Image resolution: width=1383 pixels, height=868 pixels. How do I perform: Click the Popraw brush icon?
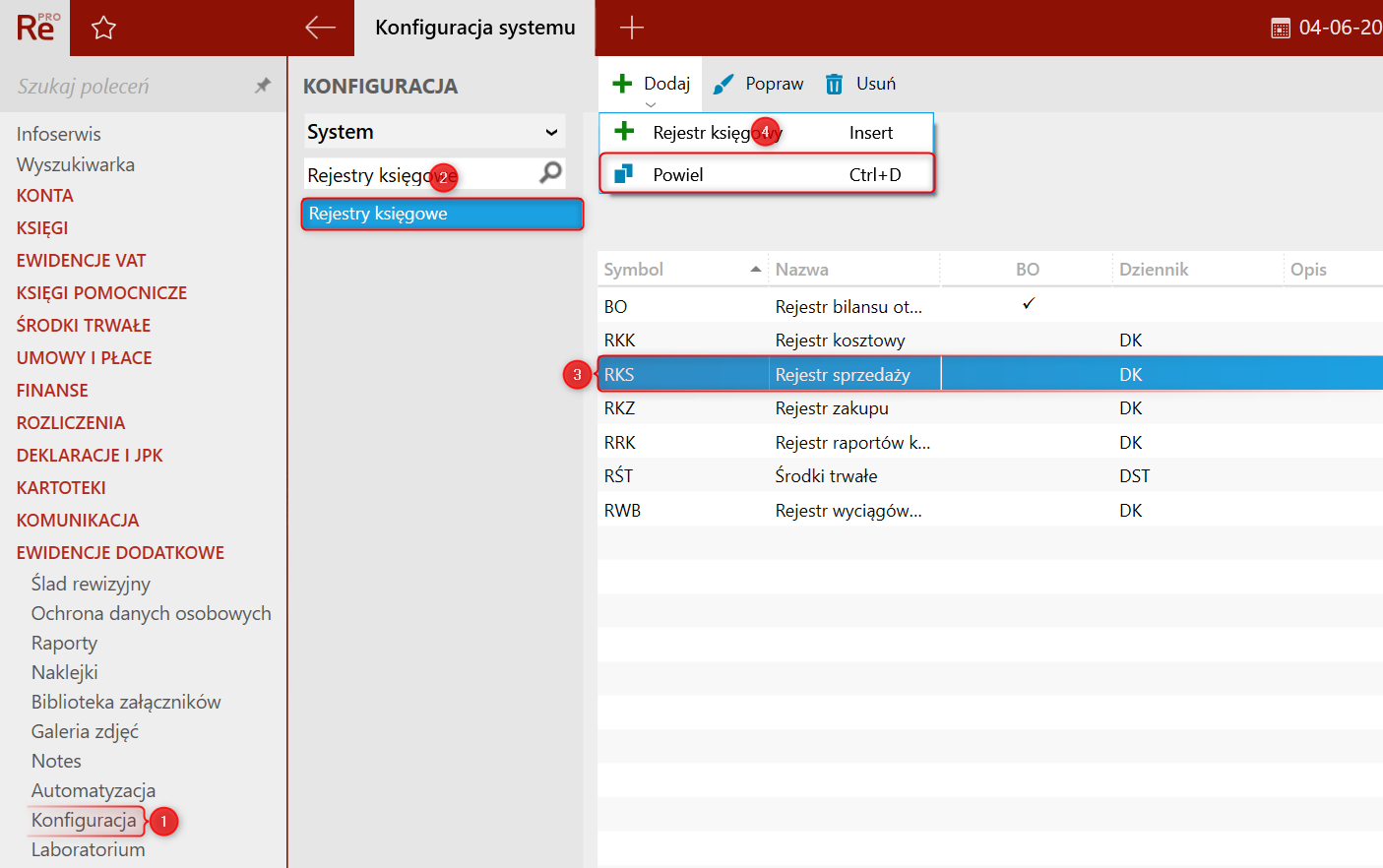(x=723, y=85)
